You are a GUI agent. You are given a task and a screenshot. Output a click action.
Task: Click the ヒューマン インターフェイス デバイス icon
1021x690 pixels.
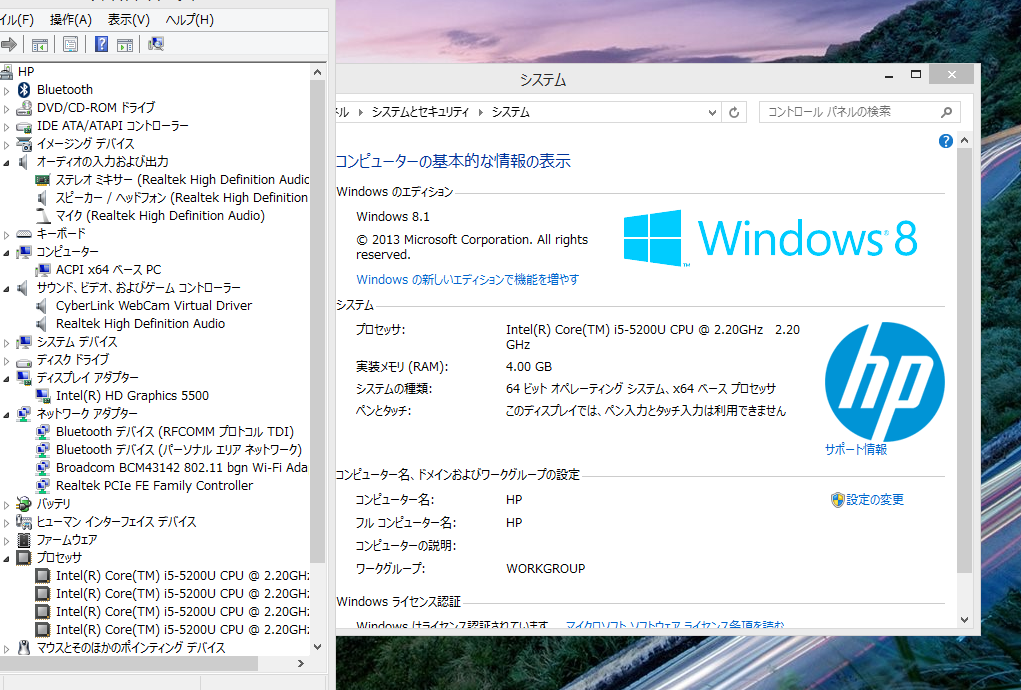(24, 522)
